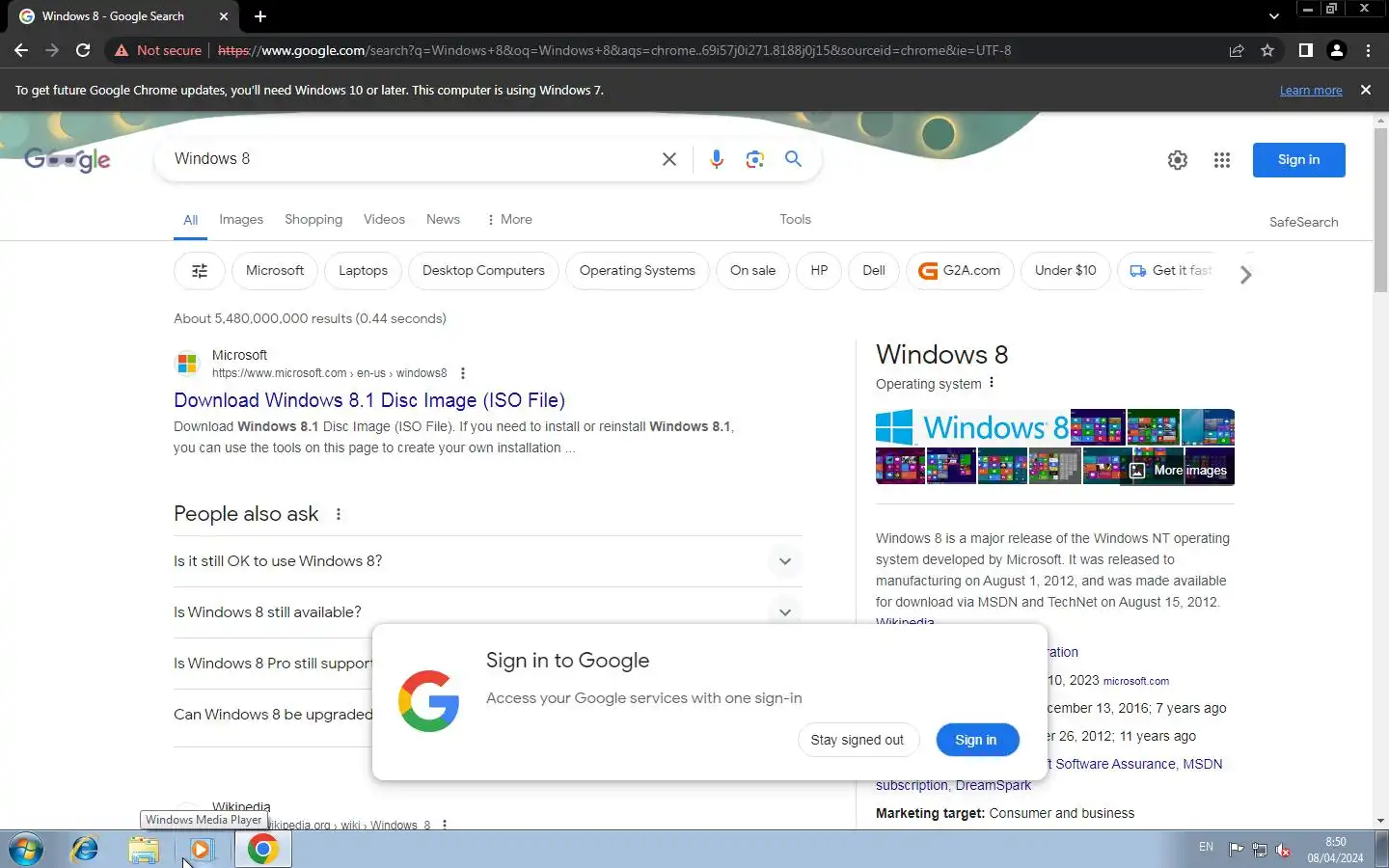Close the Windows 8 - Google Search tab
The width and height of the screenshot is (1389, 868).
[x=224, y=16]
